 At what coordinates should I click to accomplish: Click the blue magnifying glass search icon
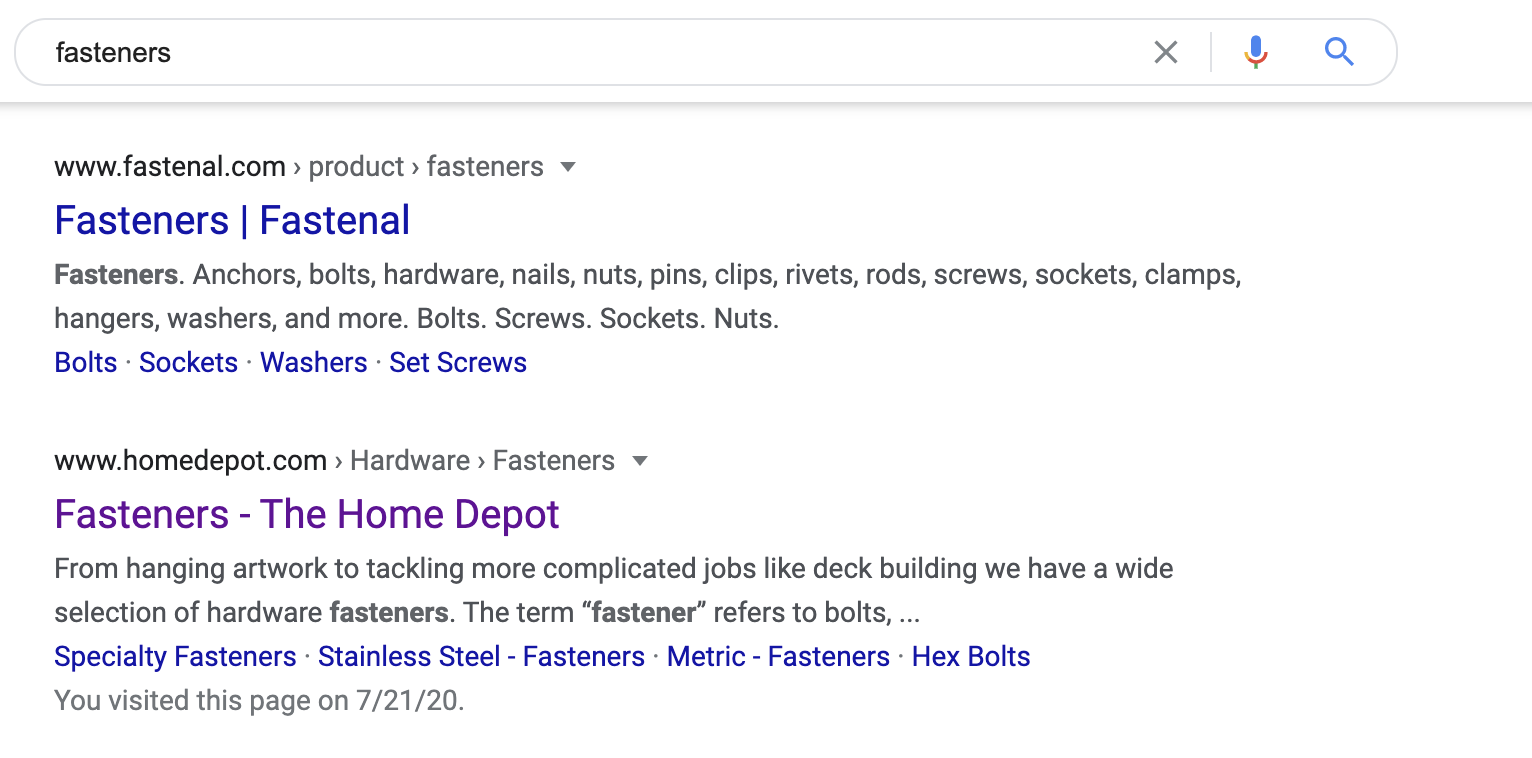[1339, 52]
